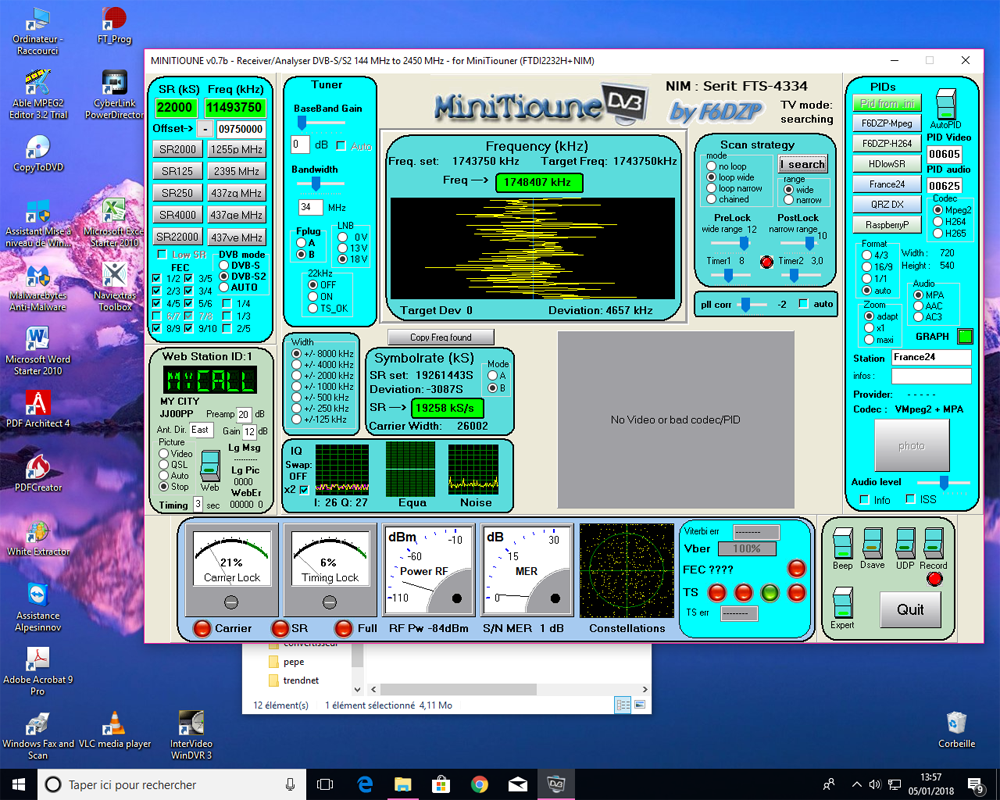Select Assistance Alpesinnov desktop icon

pyautogui.click(x=38, y=607)
